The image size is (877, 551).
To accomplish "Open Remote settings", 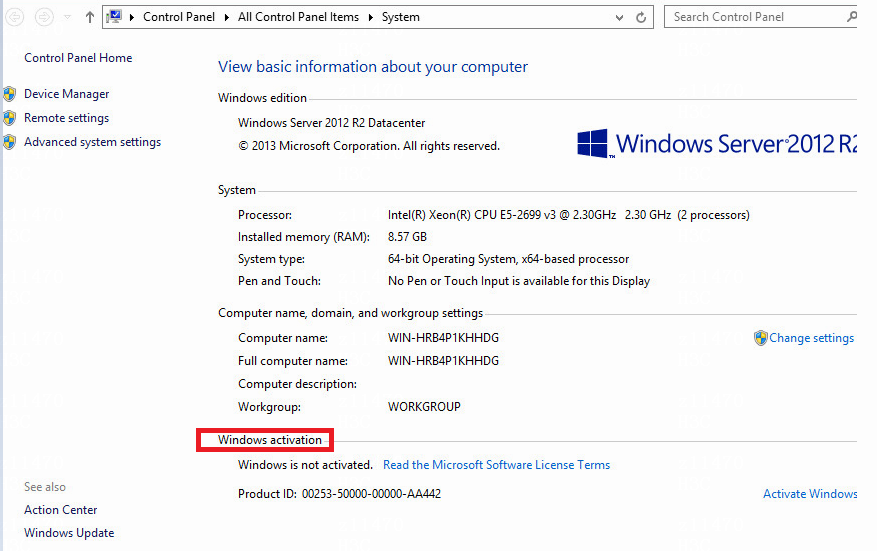I will 67,118.
